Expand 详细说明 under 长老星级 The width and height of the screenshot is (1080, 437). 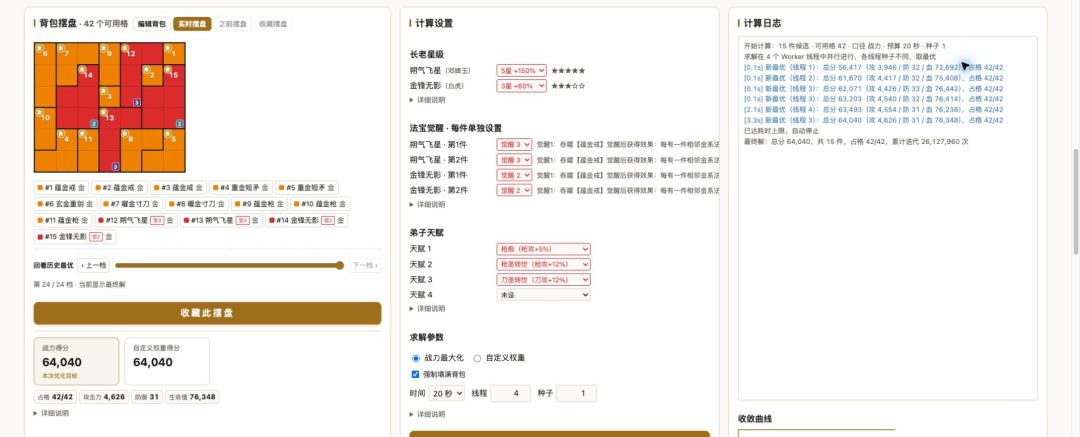(427, 100)
